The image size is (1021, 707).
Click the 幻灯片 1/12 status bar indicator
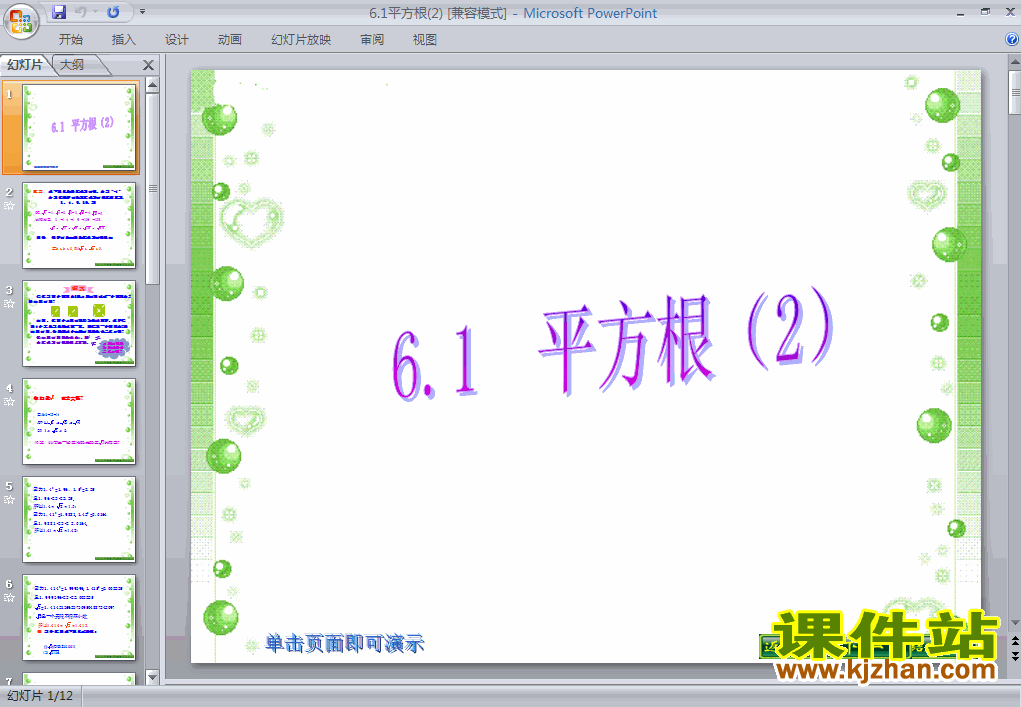40,695
